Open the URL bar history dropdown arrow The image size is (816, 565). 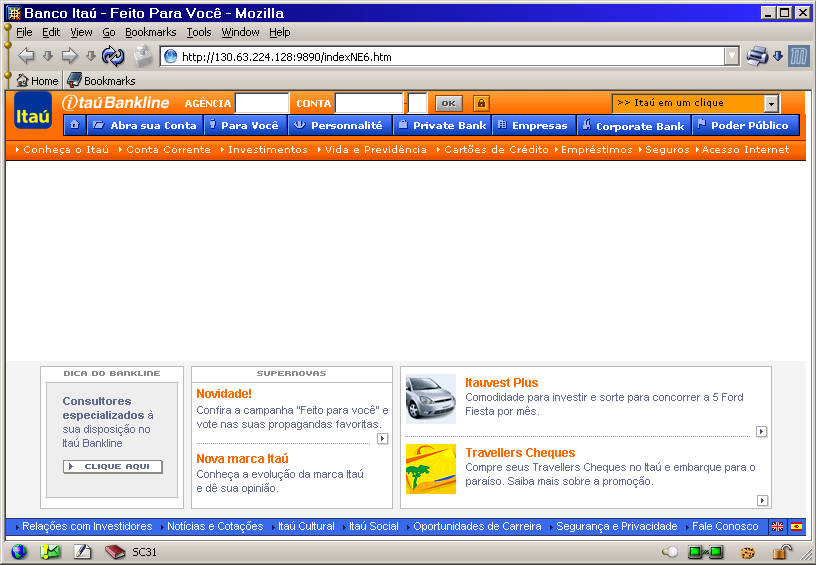tap(732, 57)
